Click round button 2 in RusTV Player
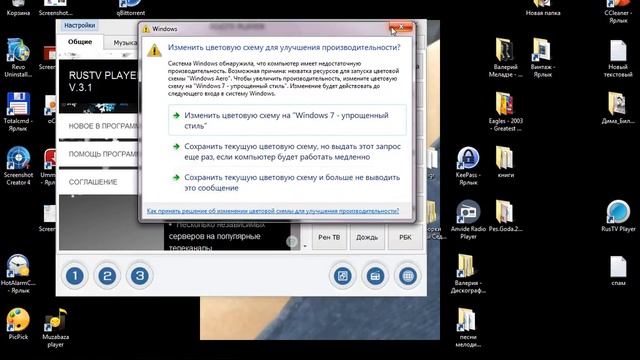640x360 pixels. [x=107, y=276]
